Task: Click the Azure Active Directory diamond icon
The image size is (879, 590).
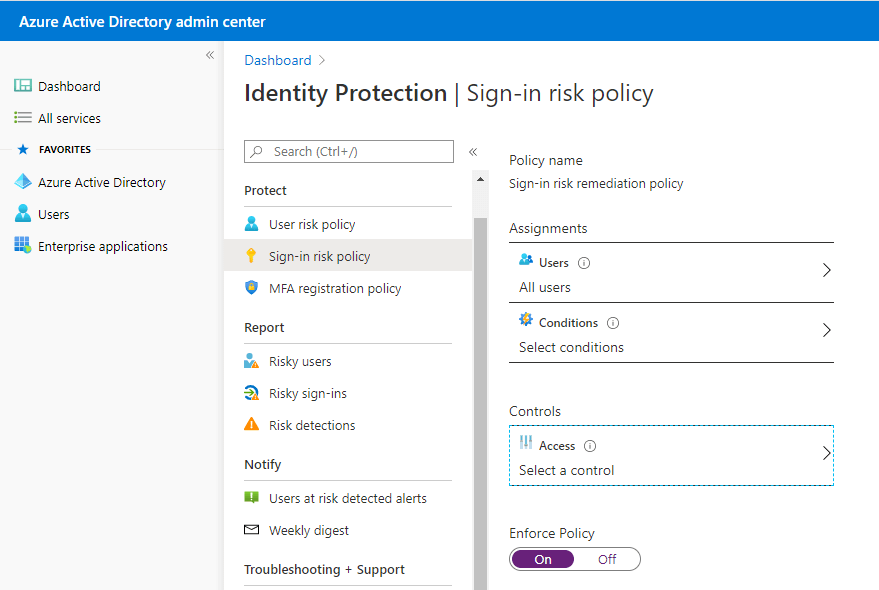Action: tap(23, 182)
